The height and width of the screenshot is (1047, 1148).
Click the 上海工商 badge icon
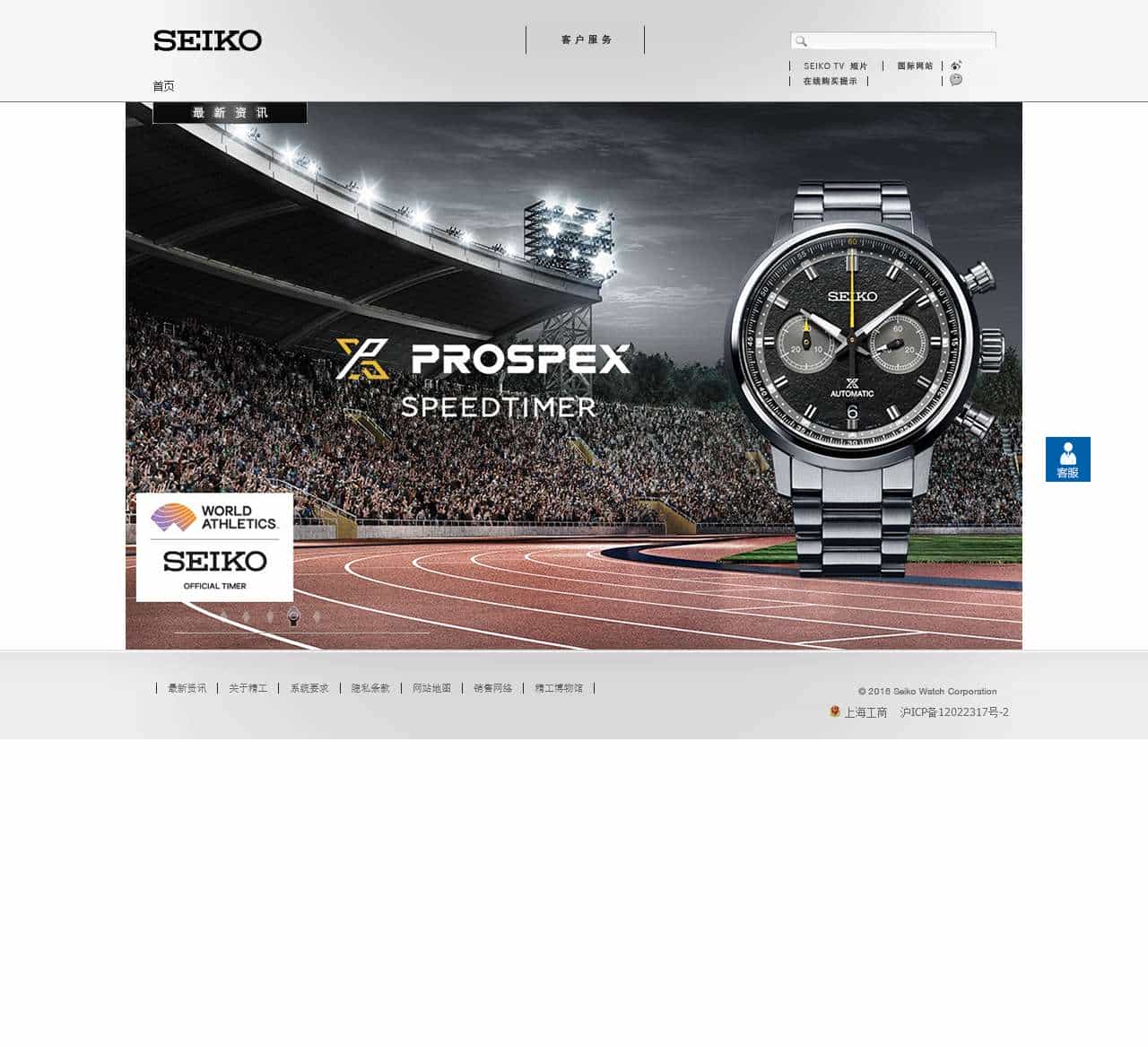click(x=835, y=711)
